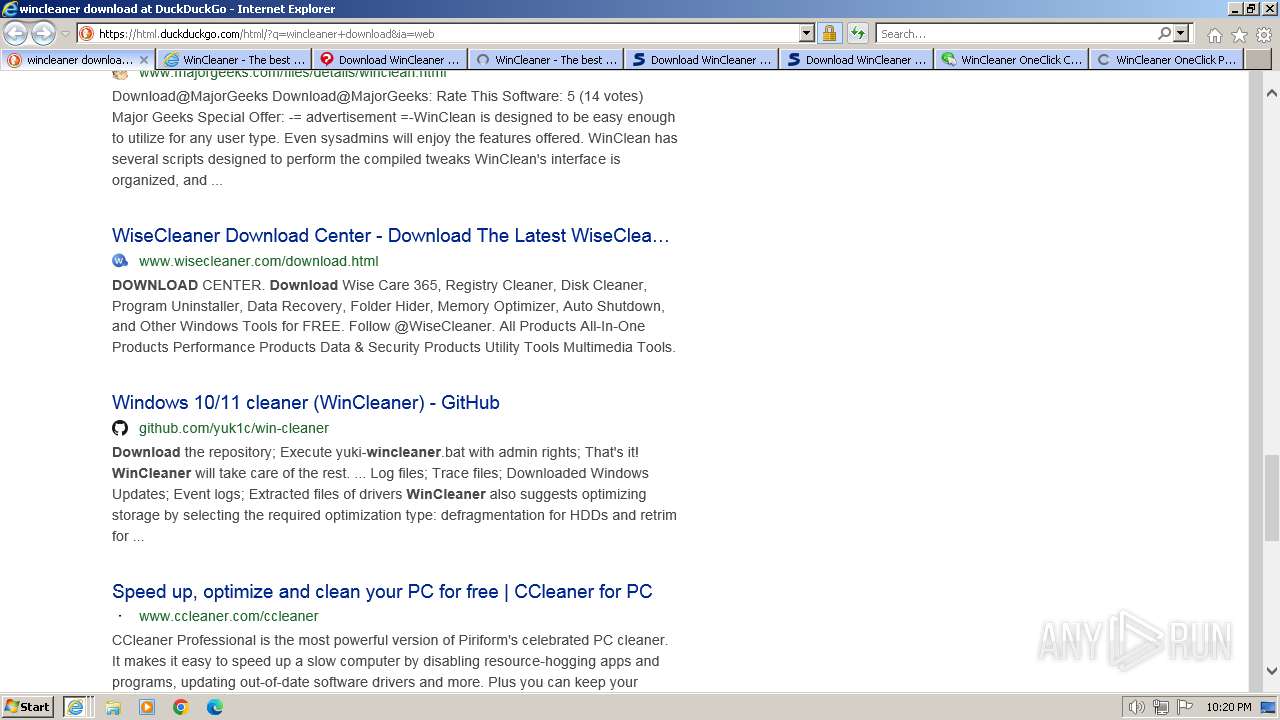This screenshot has height=720, width=1280.
Task: Focus the browser Search box
Action: pyautogui.click(x=1016, y=34)
